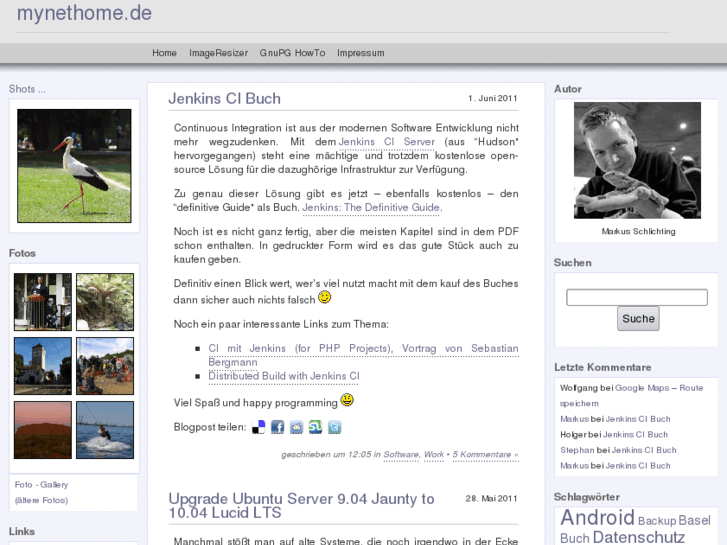727x545 pixels.
Task: Open the stork photo under Shots
Action: point(74,166)
